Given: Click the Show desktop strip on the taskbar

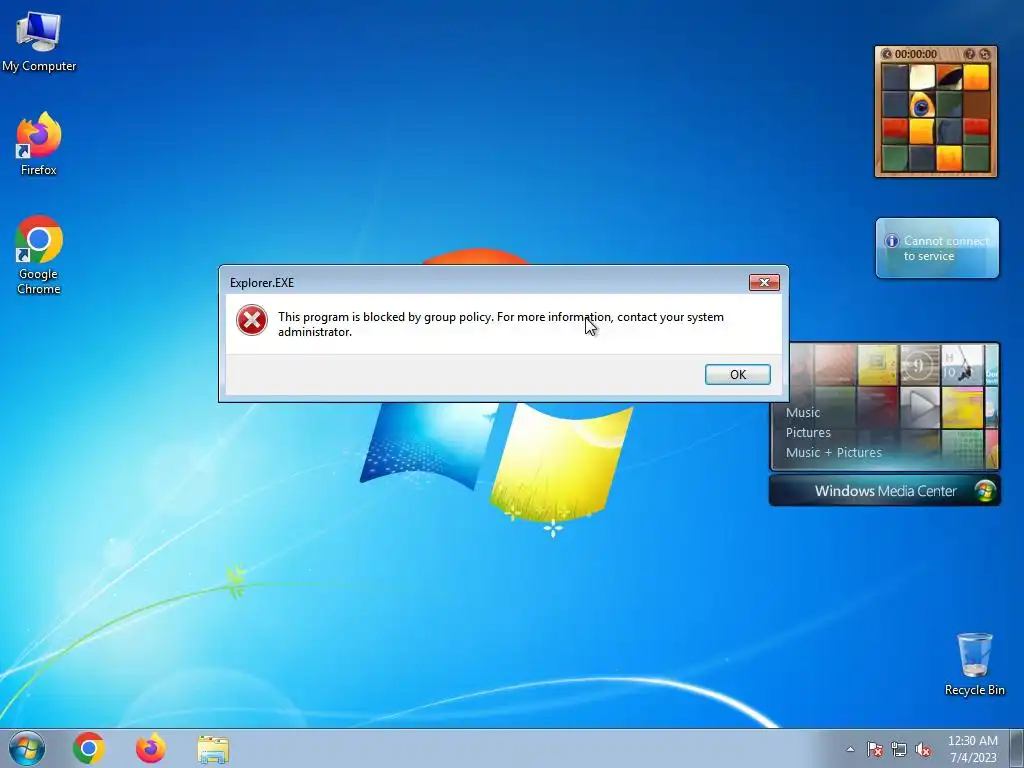Looking at the screenshot, I should (x=1016, y=748).
